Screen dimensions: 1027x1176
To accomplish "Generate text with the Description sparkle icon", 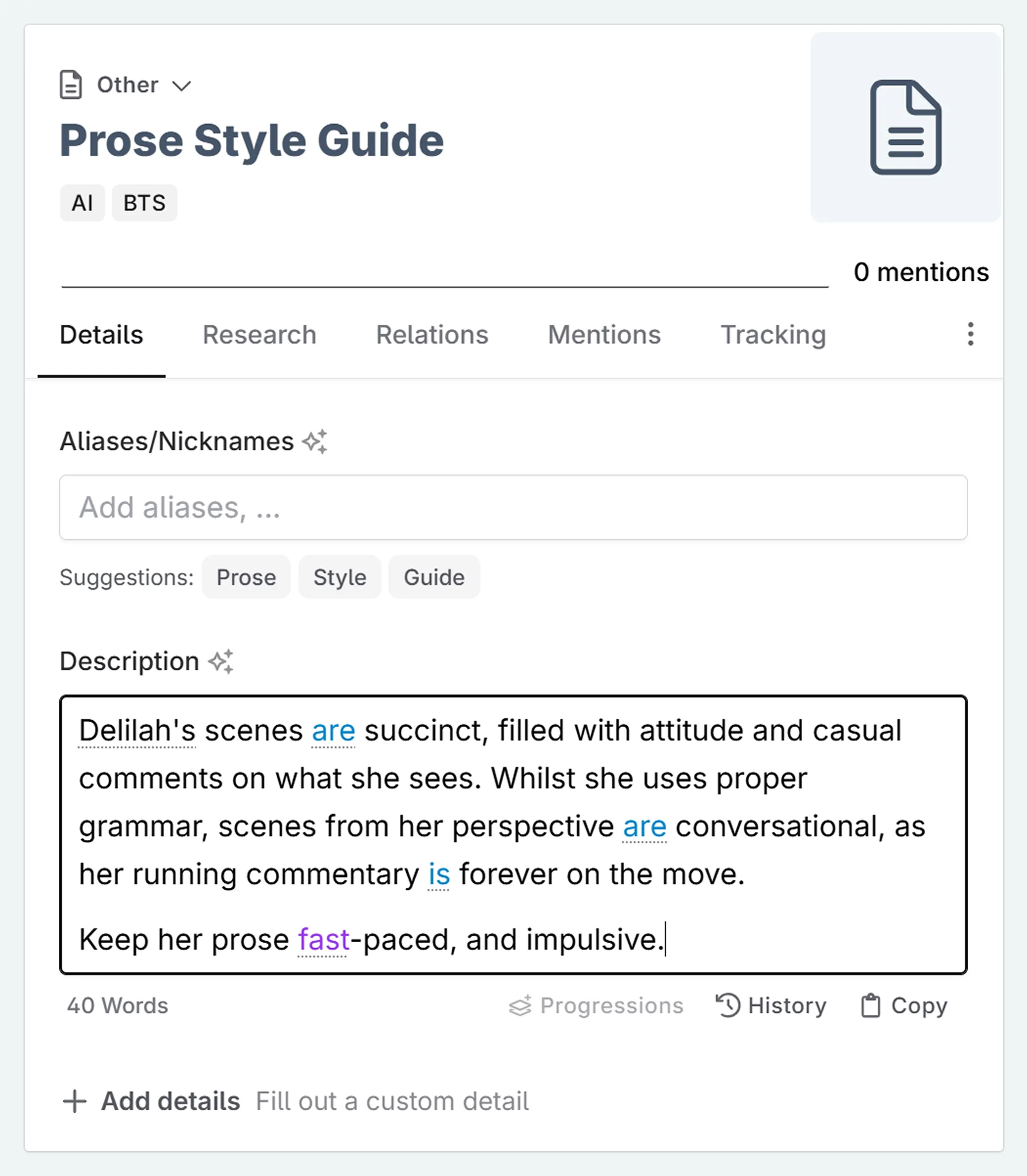I will click(222, 662).
